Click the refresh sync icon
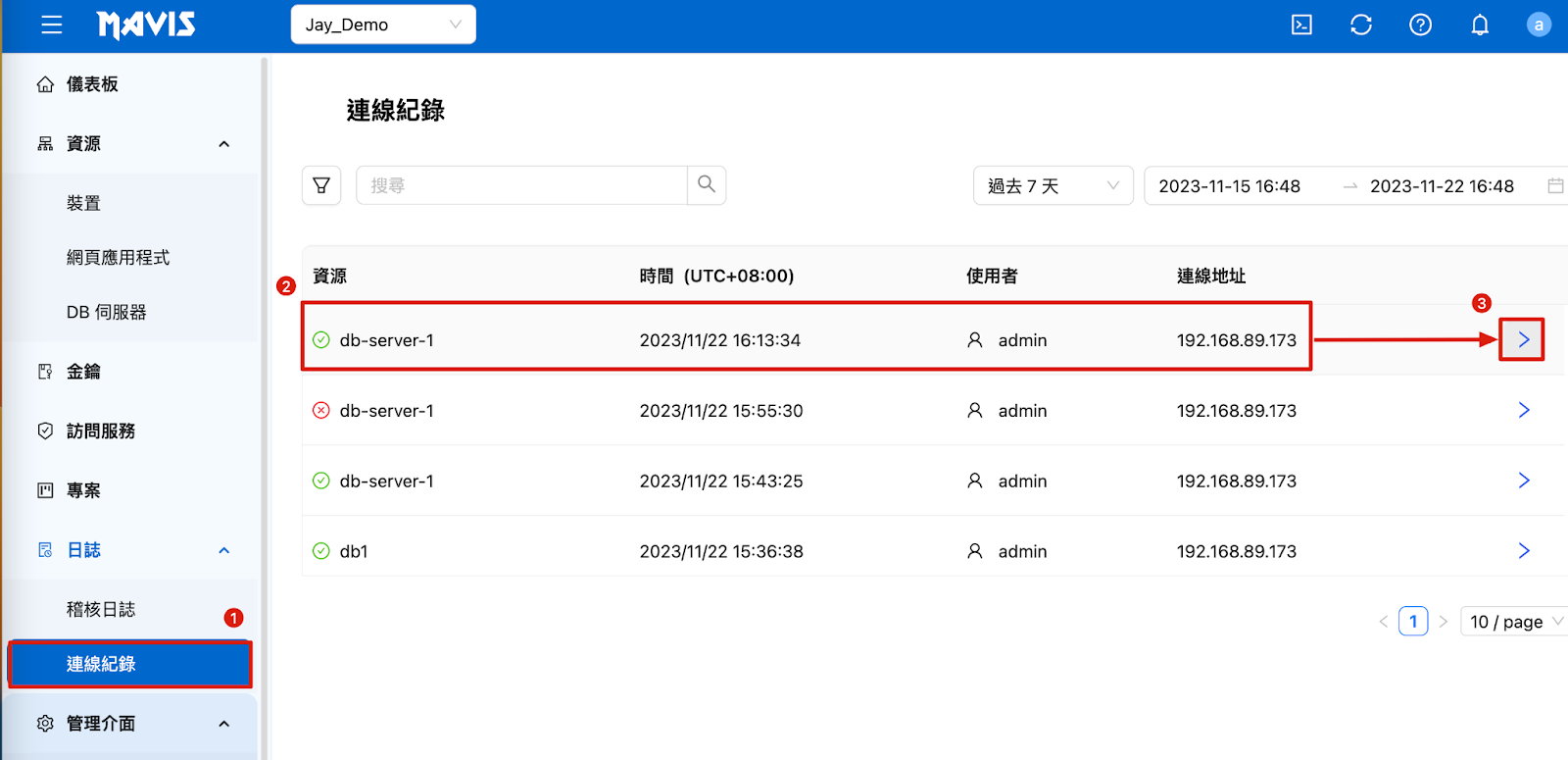 tap(1361, 25)
